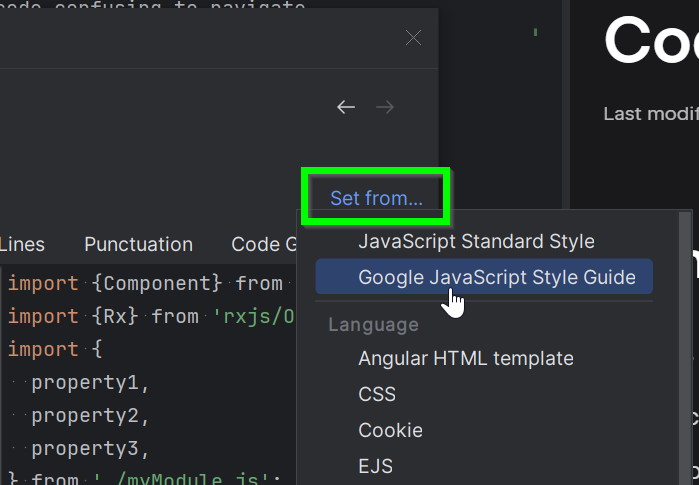
Task: Click the back arrow icon
Action: (346, 107)
